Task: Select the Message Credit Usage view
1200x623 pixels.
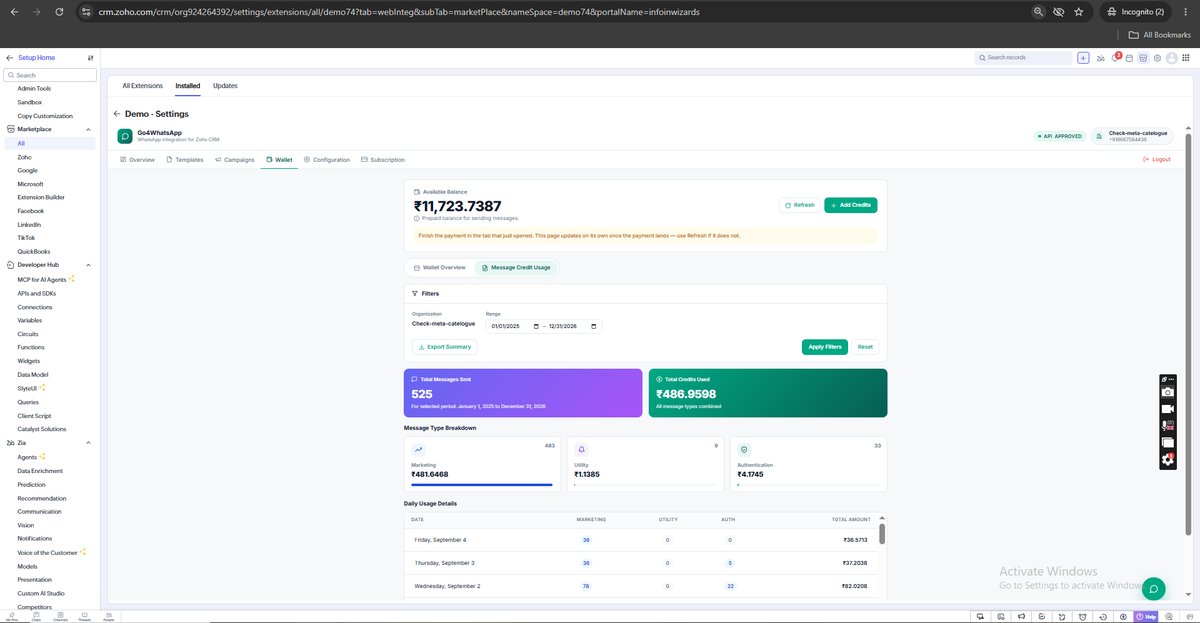Action: pos(515,268)
